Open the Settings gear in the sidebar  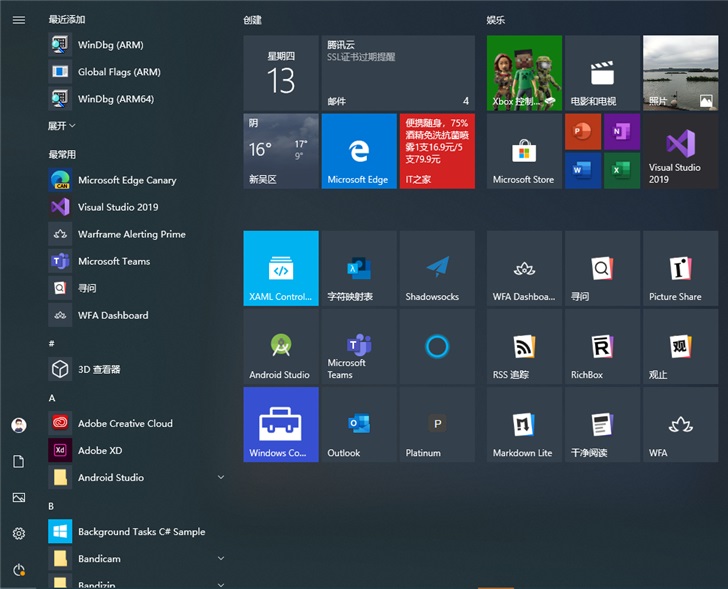[19, 534]
